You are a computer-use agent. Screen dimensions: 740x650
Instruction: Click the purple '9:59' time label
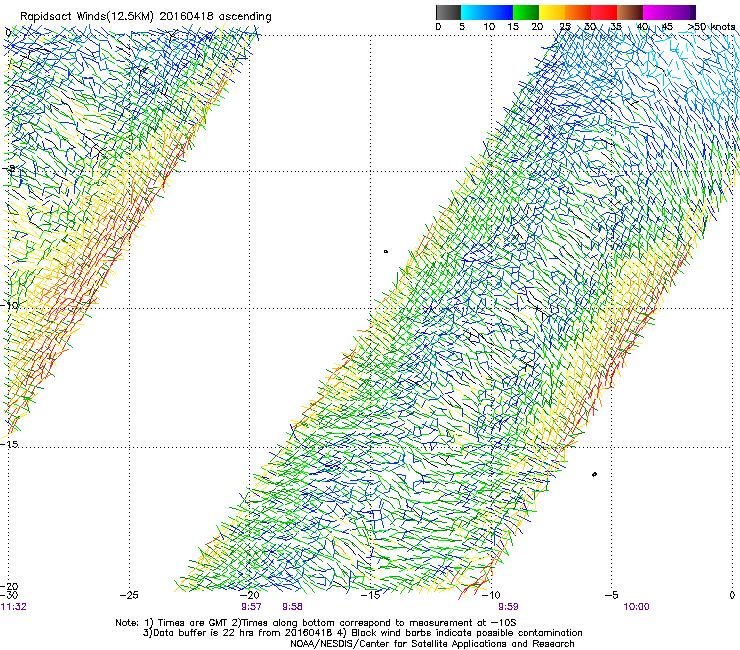pyautogui.click(x=508, y=607)
